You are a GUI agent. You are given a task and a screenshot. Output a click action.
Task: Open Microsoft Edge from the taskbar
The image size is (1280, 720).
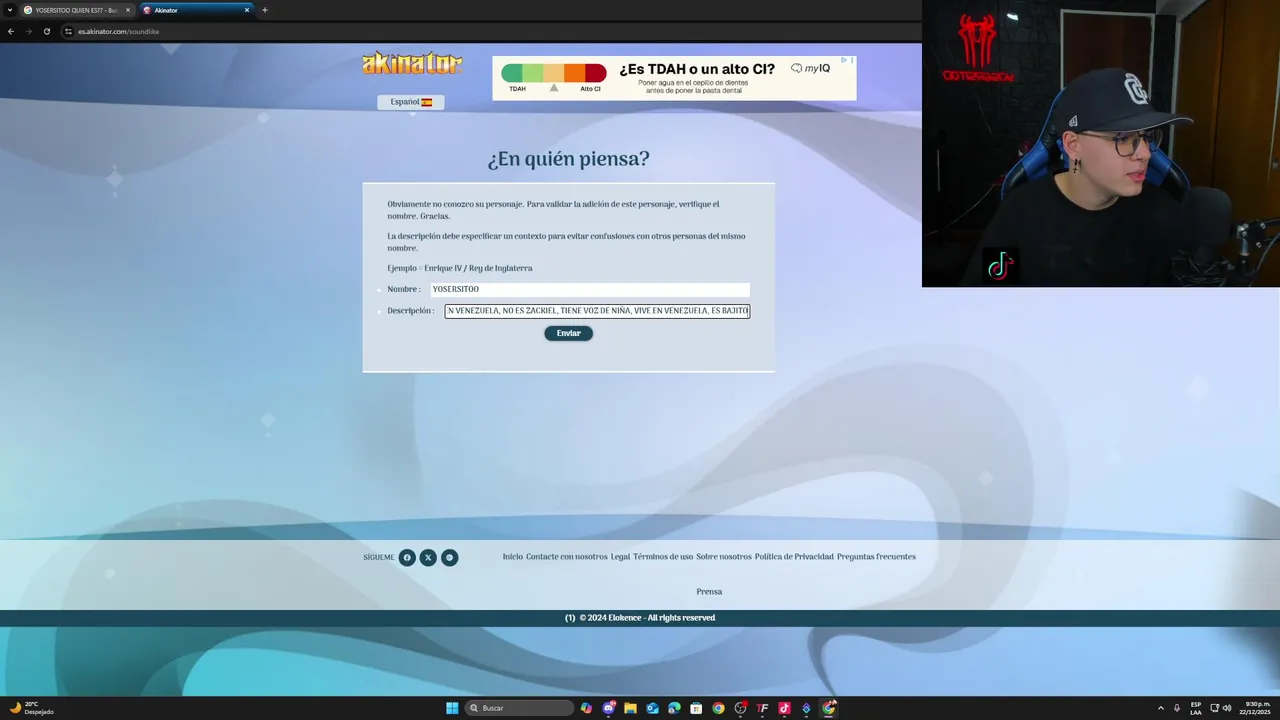click(674, 708)
